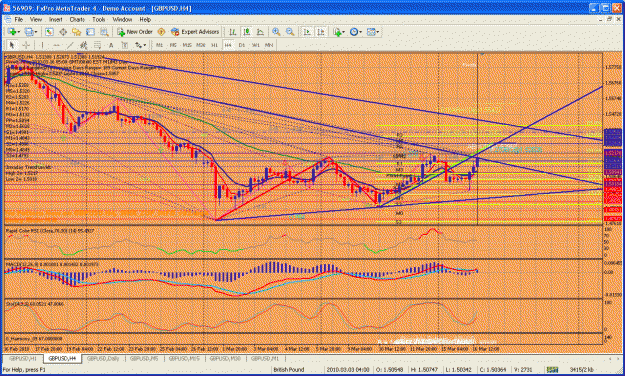
Task: Open the Insert menu
Action: coord(56,19)
